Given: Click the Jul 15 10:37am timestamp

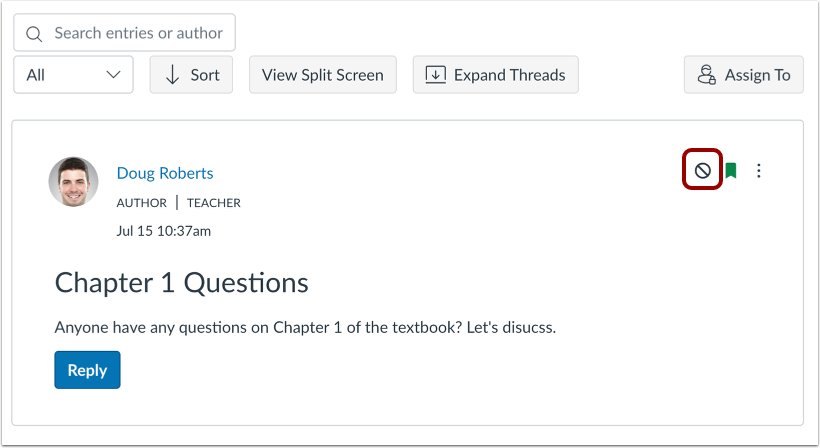Looking at the screenshot, I should [x=164, y=231].
